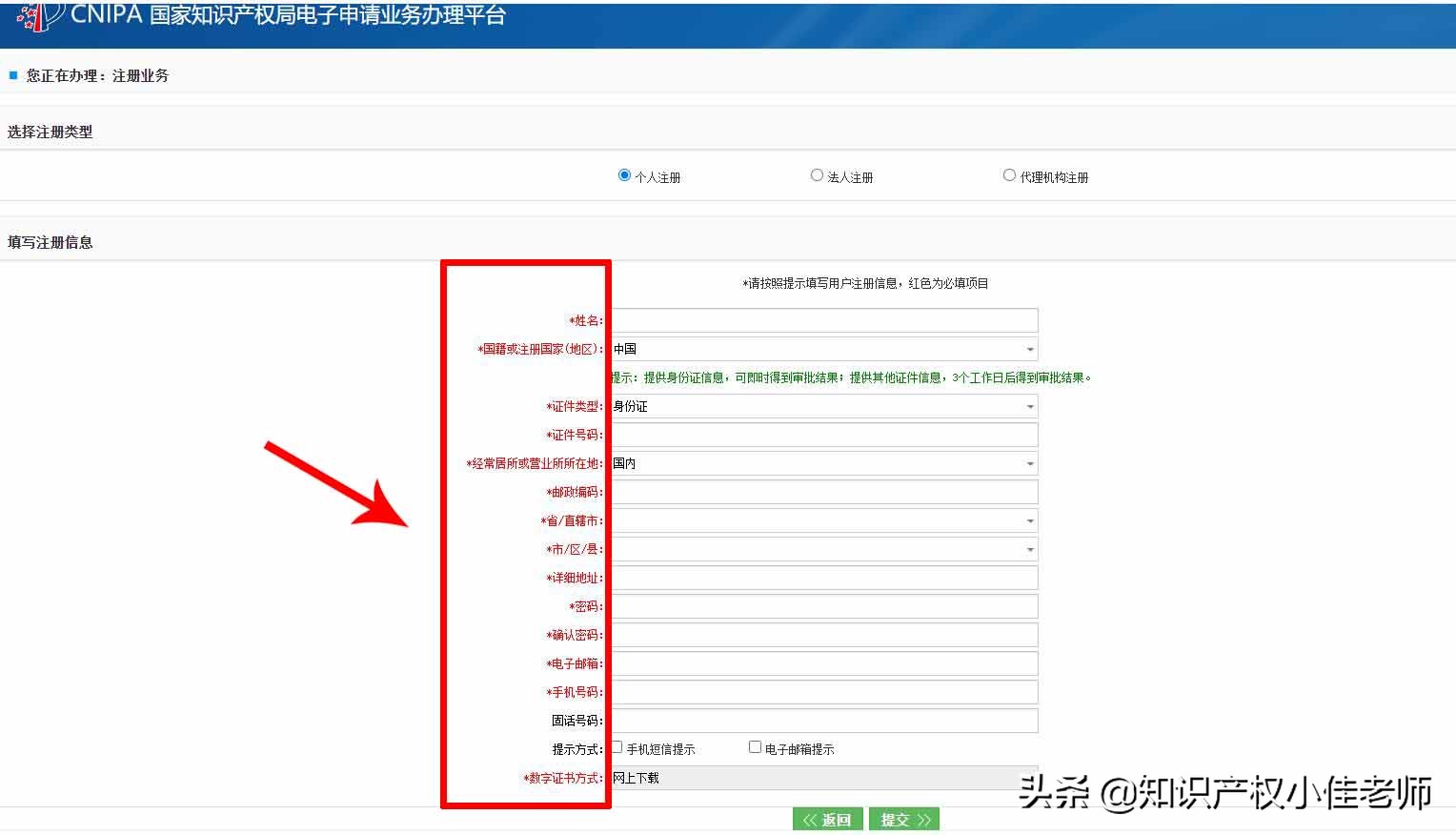Screen dimensions: 1456x835
Task: Click the 选择注册类型 section heading
Action: [51, 132]
